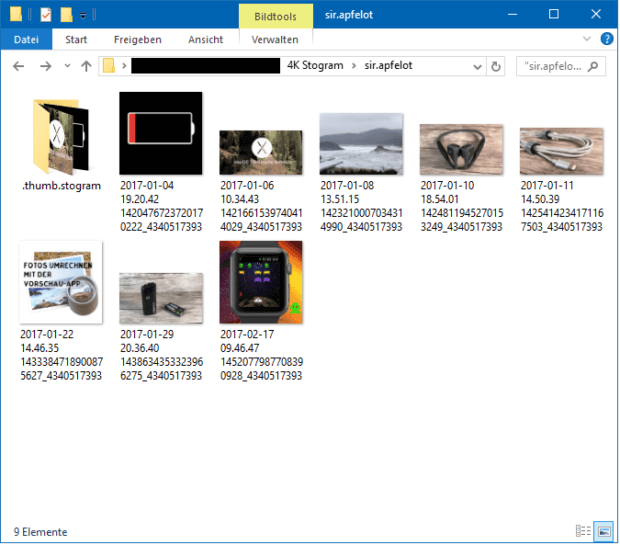The image size is (620, 545).
Task: Open Explorer help question mark icon
Action: [606, 40]
